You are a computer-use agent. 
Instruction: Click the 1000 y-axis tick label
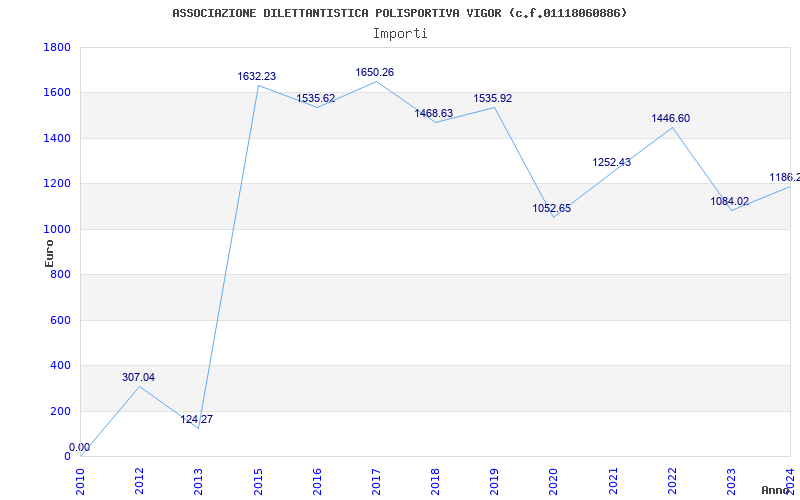[x=57, y=229]
